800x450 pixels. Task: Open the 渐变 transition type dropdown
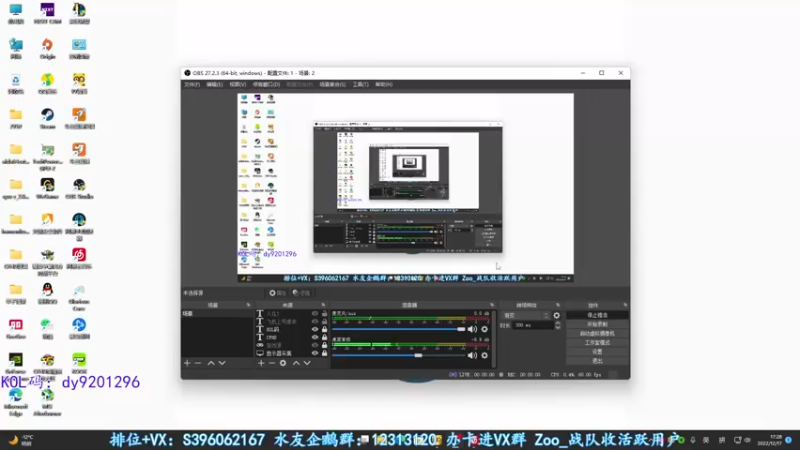[x=526, y=315]
